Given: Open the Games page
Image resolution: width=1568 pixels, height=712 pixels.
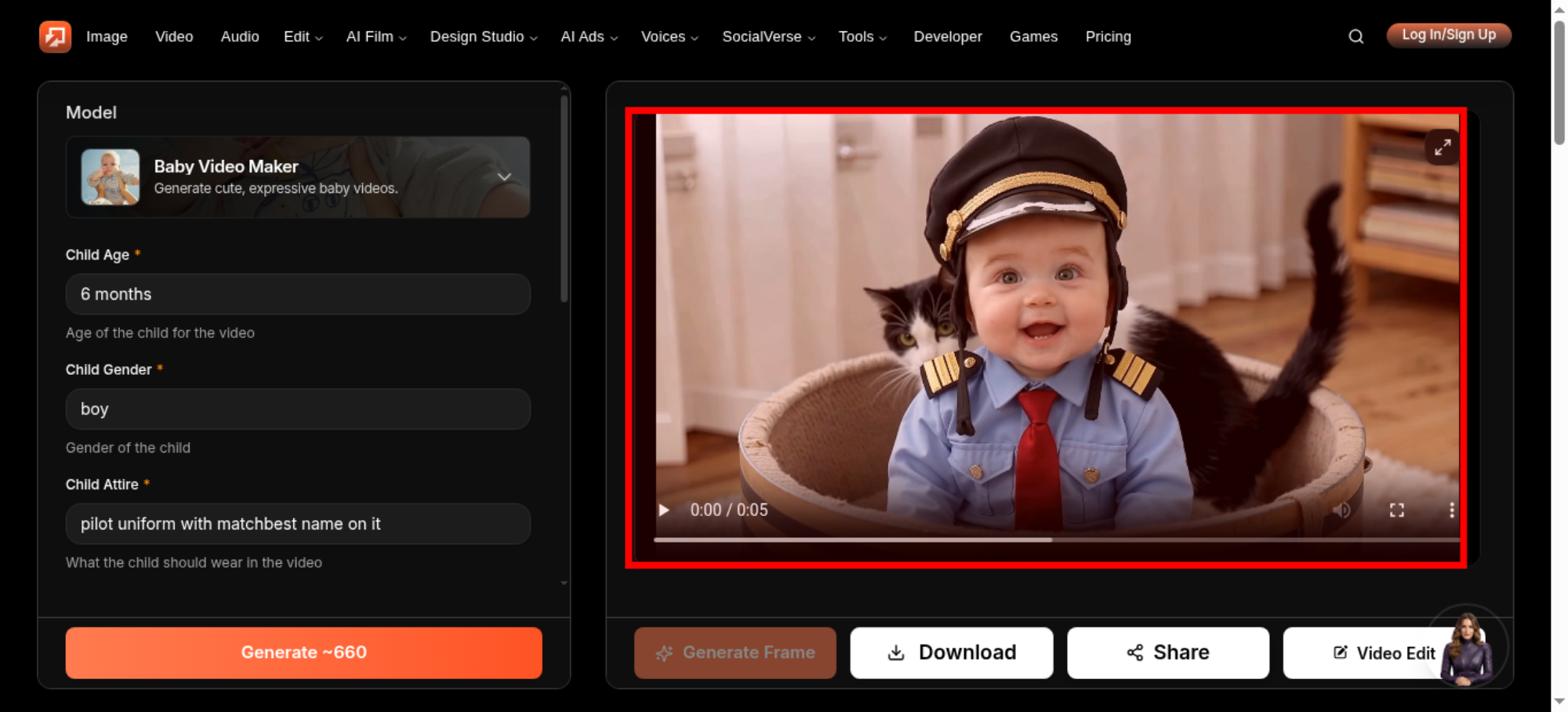Looking at the screenshot, I should tap(1033, 37).
